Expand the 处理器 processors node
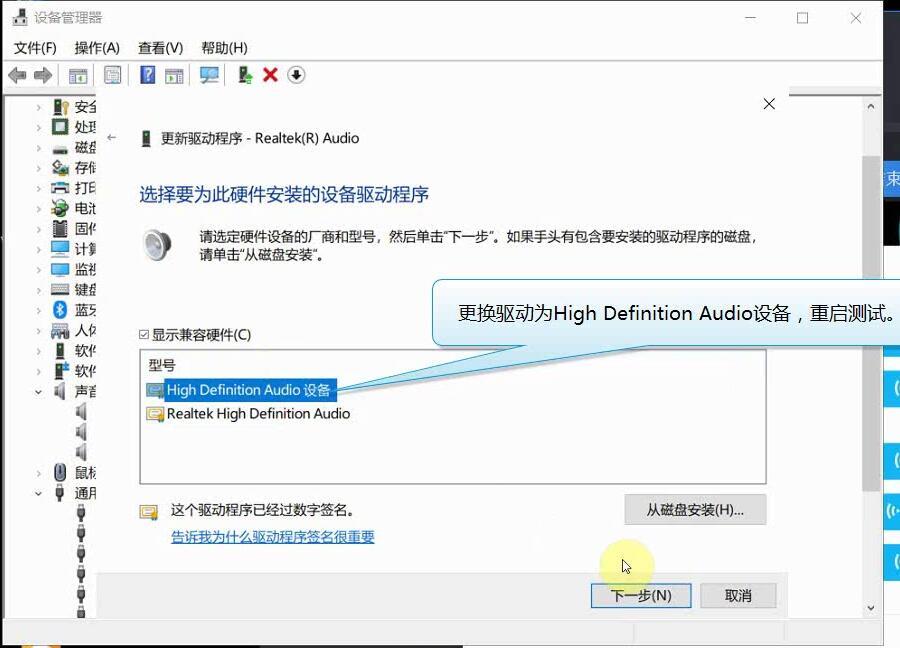Image resolution: width=900 pixels, height=648 pixels. [38, 127]
